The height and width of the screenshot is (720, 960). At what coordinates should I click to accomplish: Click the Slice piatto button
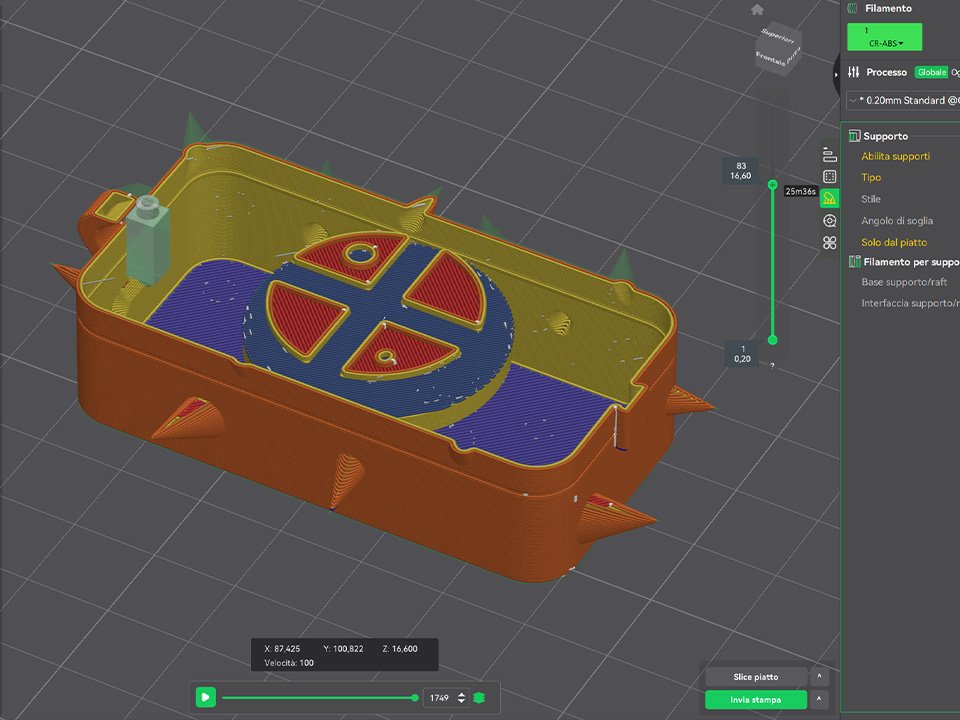[x=755, y=677]
